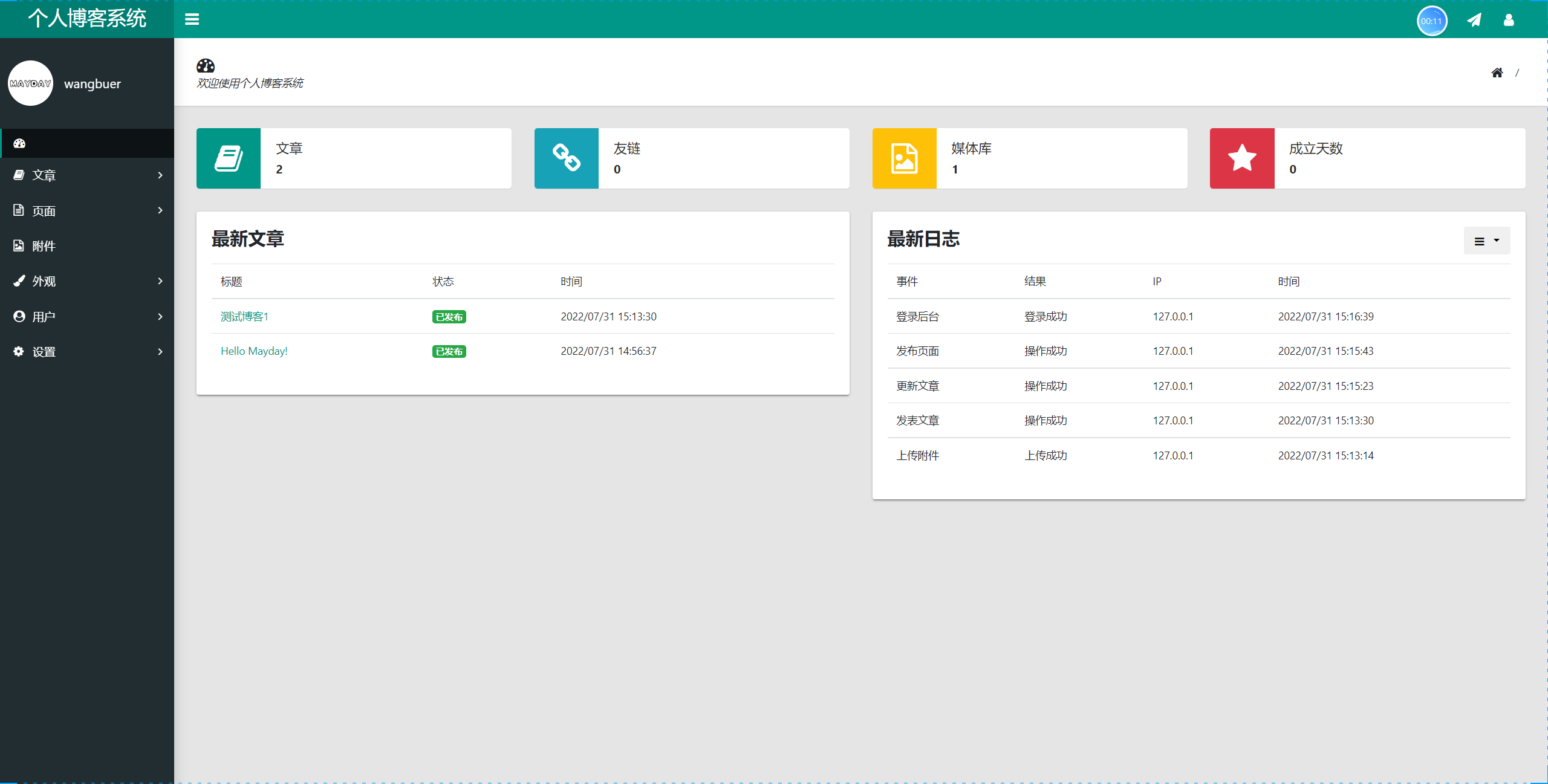
Task: Open the article Hello Mayday!
Action: coord(253,351)
